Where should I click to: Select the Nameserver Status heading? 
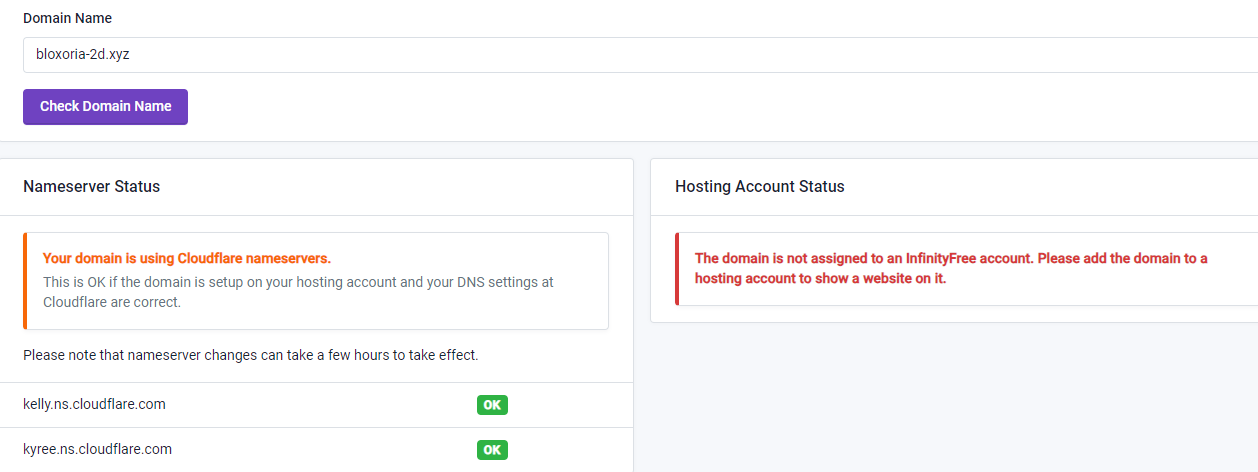click(x=91, y=186)
